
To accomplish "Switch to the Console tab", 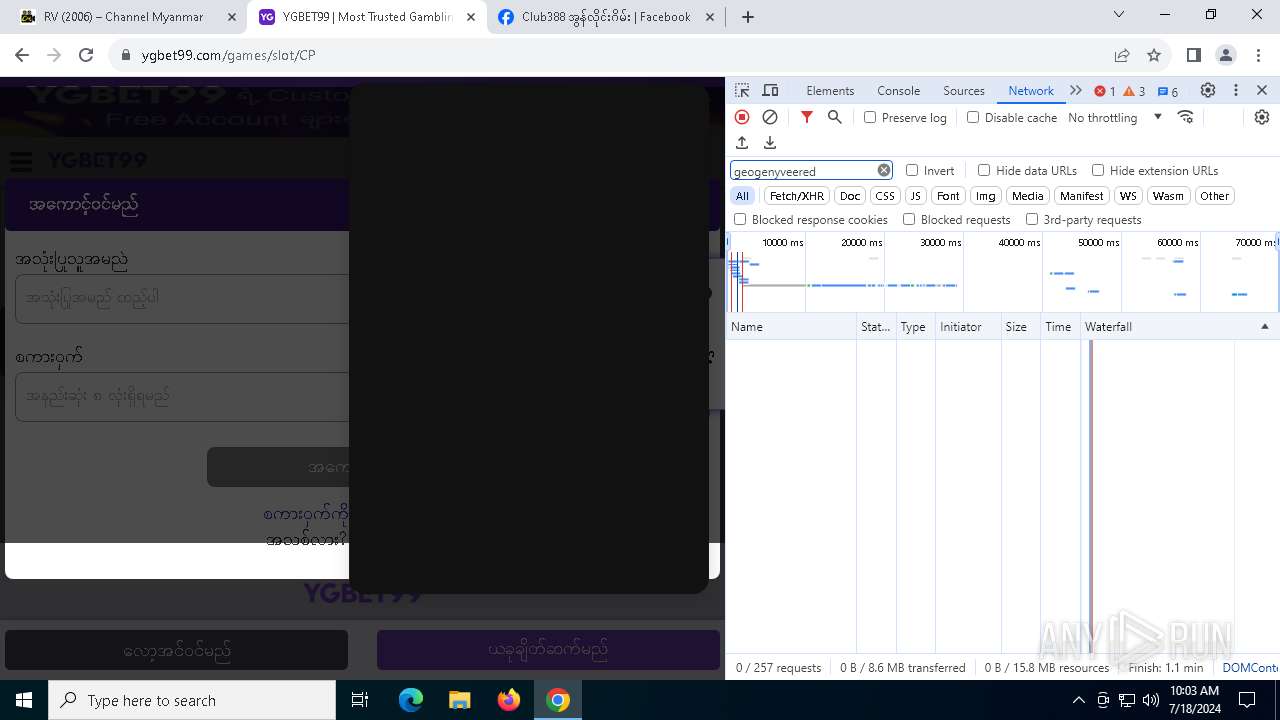I will tap(898, 90).
